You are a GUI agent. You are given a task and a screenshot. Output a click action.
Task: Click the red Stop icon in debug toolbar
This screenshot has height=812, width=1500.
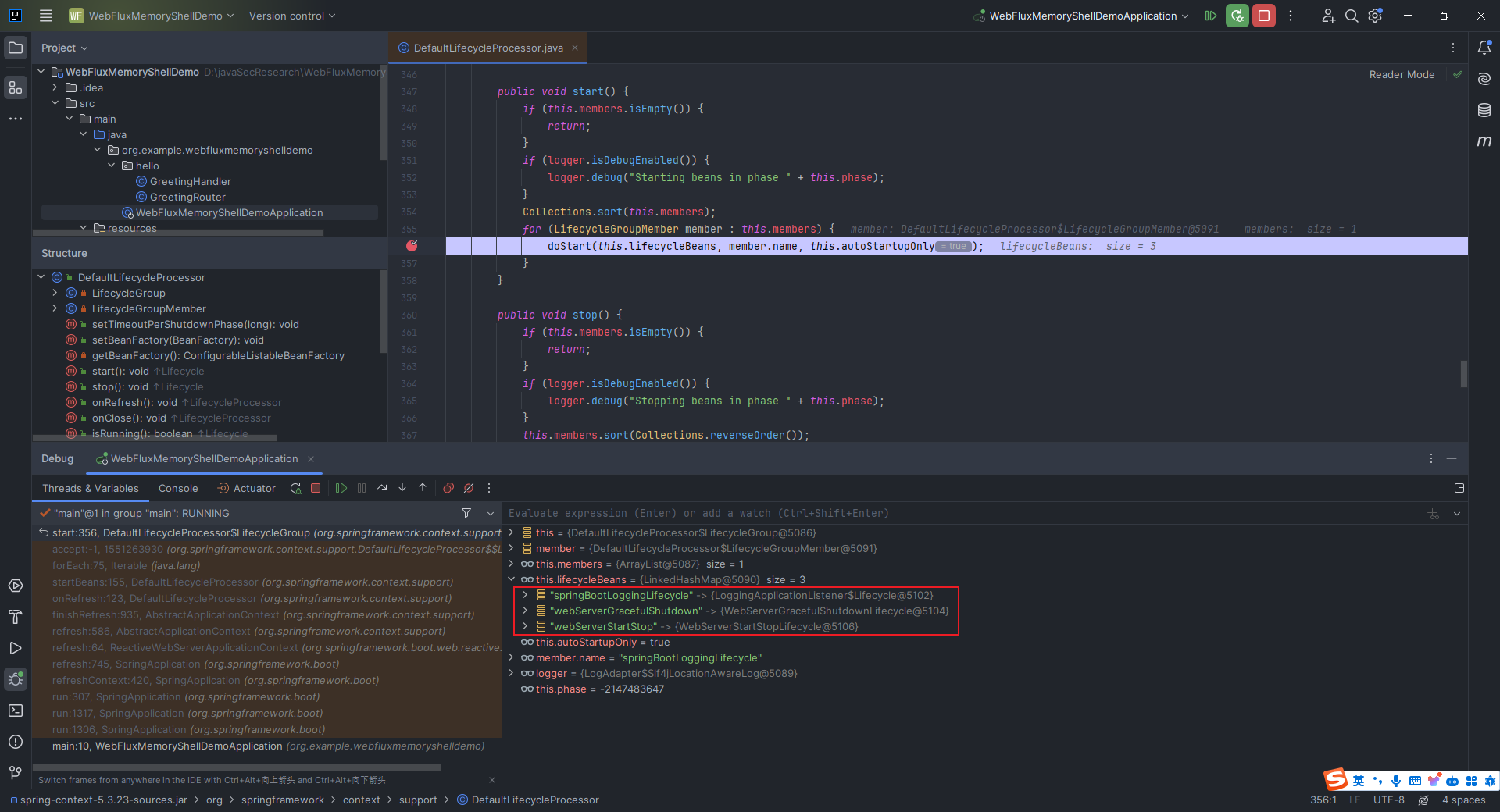[316, 488]
